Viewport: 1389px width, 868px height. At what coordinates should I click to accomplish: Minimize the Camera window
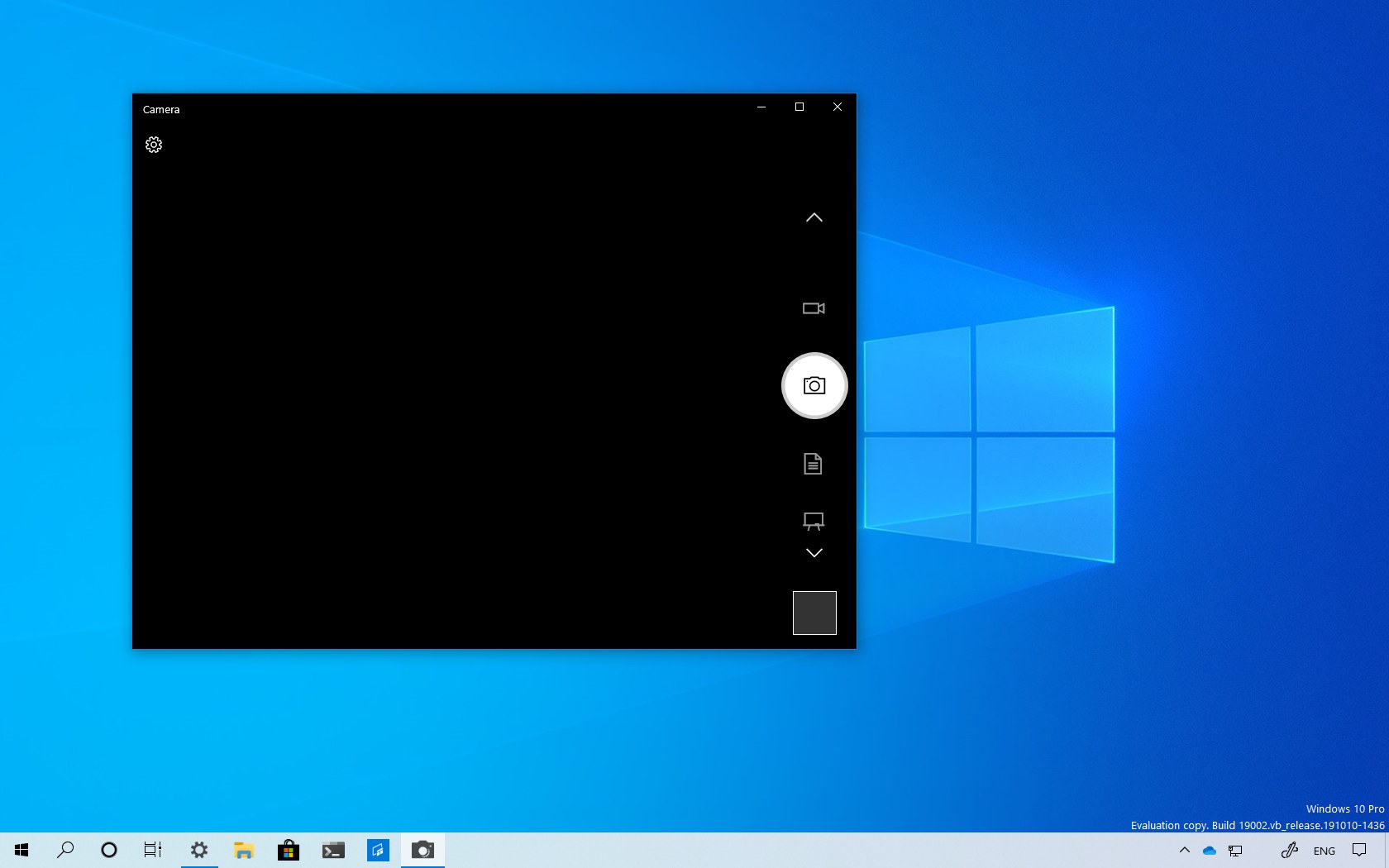(761, 107)
